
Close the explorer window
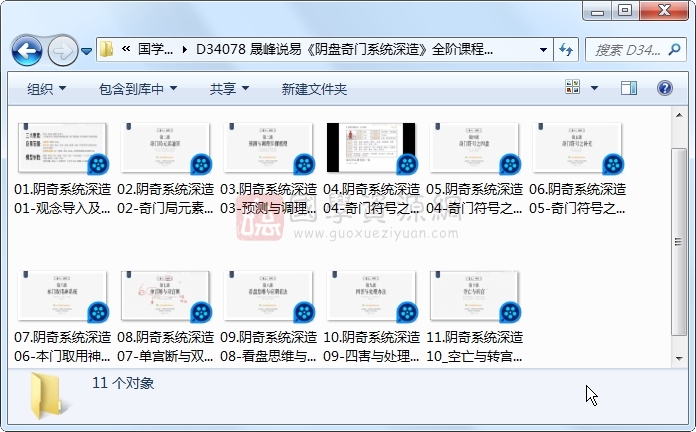[x=664, y=11]
